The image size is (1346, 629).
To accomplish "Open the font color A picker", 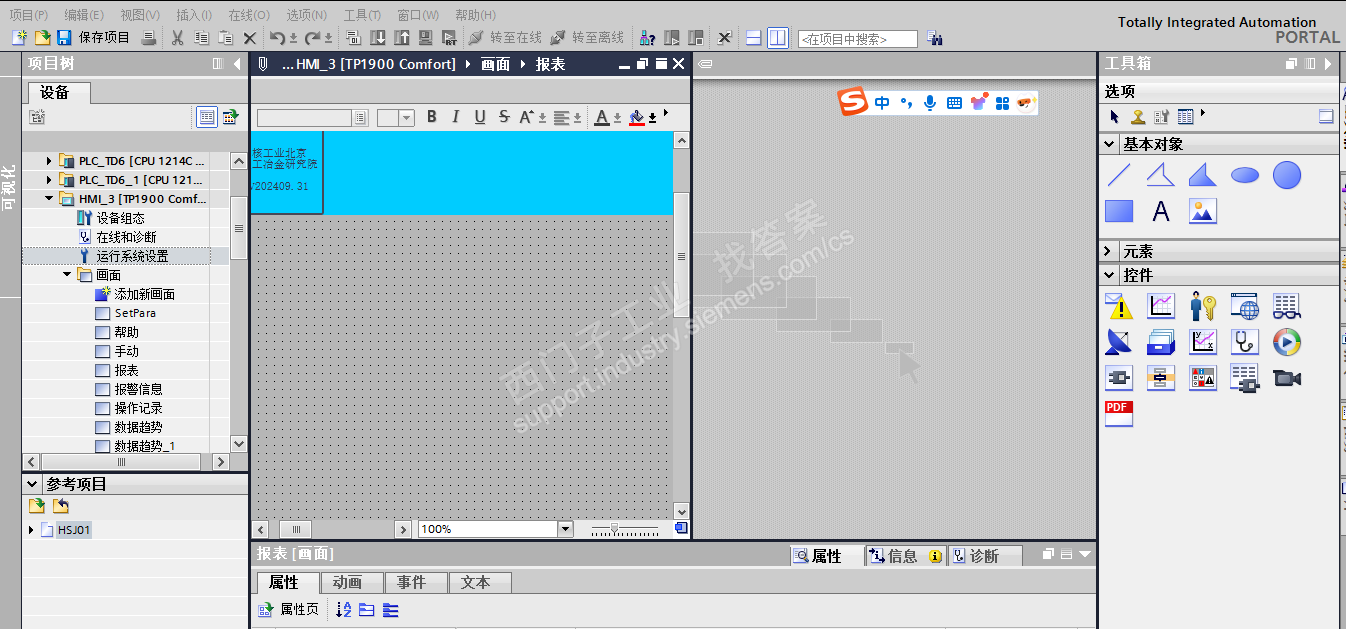I will [x=602, y=118].
